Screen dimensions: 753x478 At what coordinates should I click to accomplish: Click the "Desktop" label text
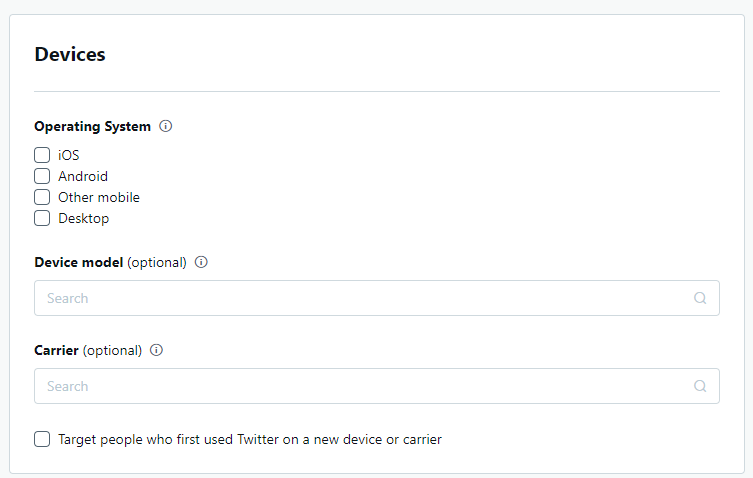[x=84, y=219]
